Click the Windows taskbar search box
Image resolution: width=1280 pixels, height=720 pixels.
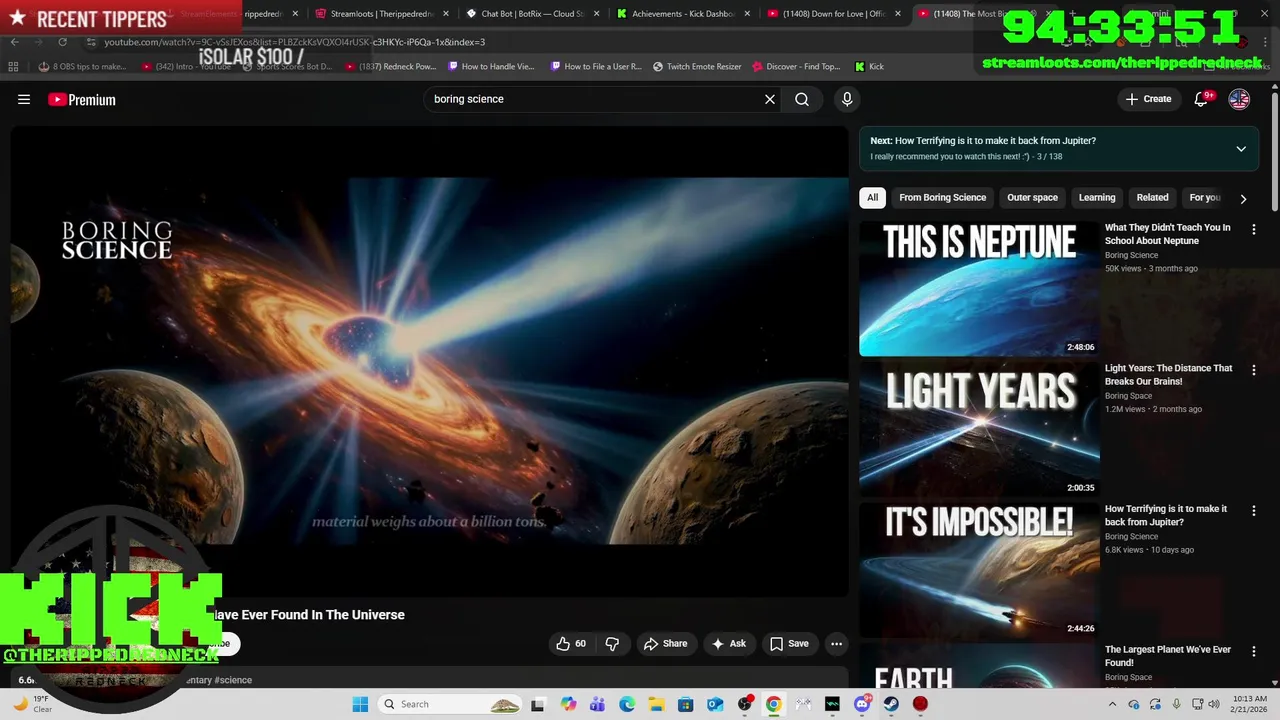450,704
